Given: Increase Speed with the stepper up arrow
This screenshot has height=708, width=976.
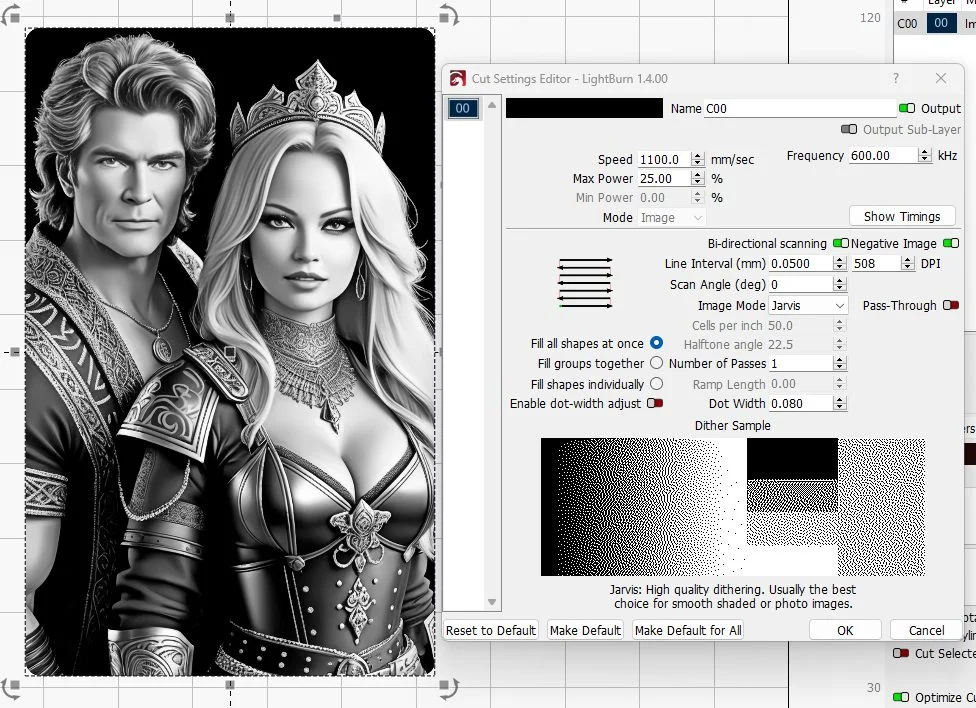Looking at the screenshot, I should point(698,155).
